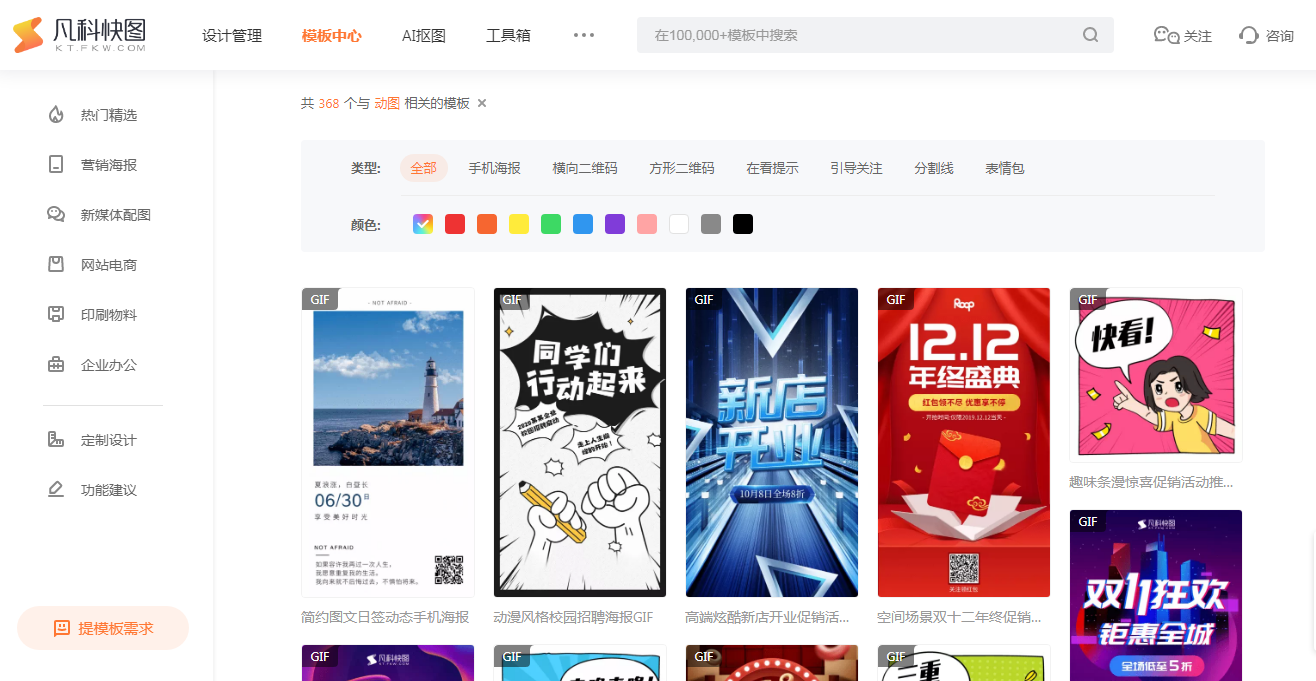Click the phone icon beside 营销海报
Image resolution: width=1316 pixels, height=681 pixels.
56,164
